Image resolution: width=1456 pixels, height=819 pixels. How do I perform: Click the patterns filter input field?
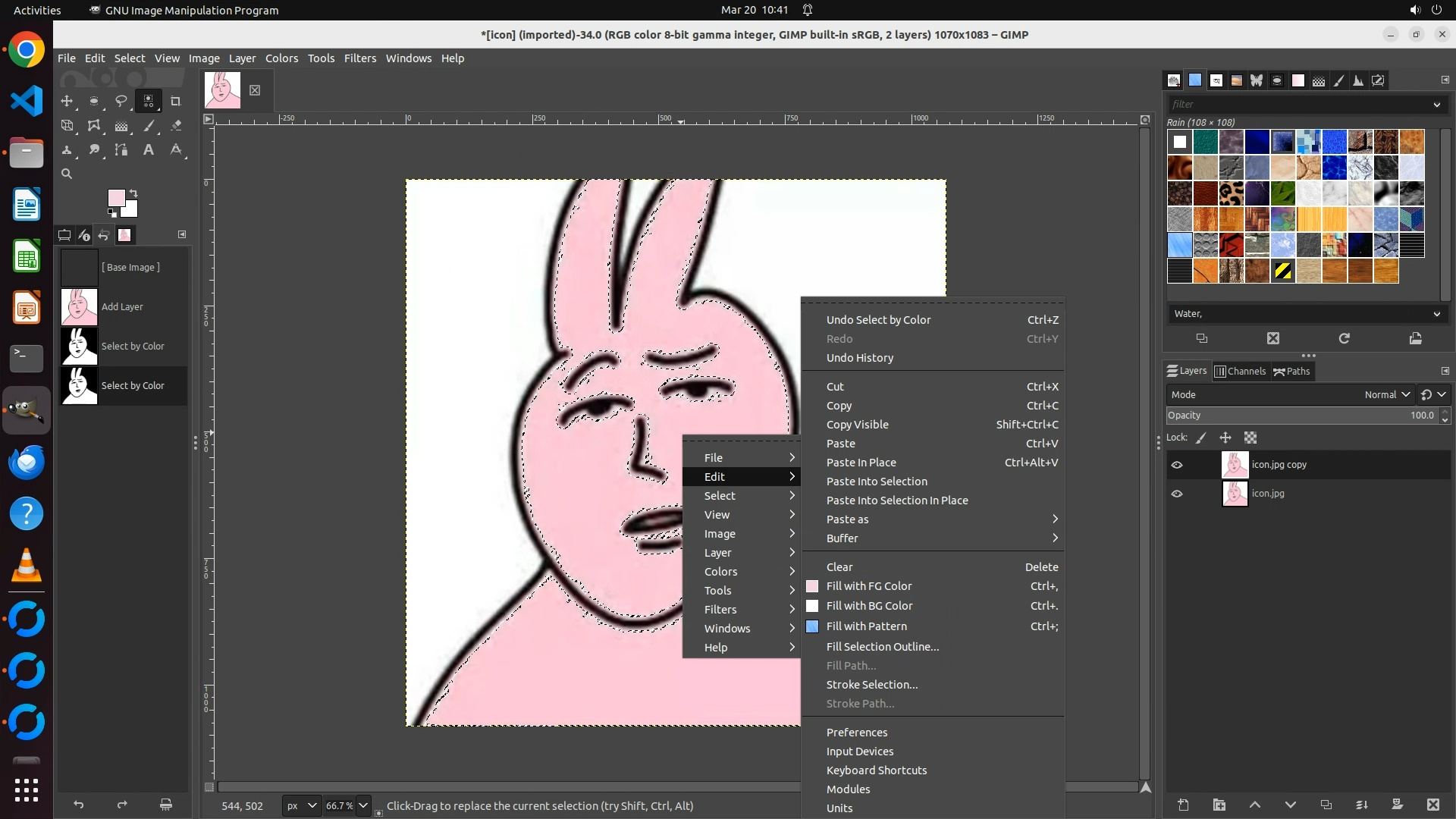[x=1297, y=105]
